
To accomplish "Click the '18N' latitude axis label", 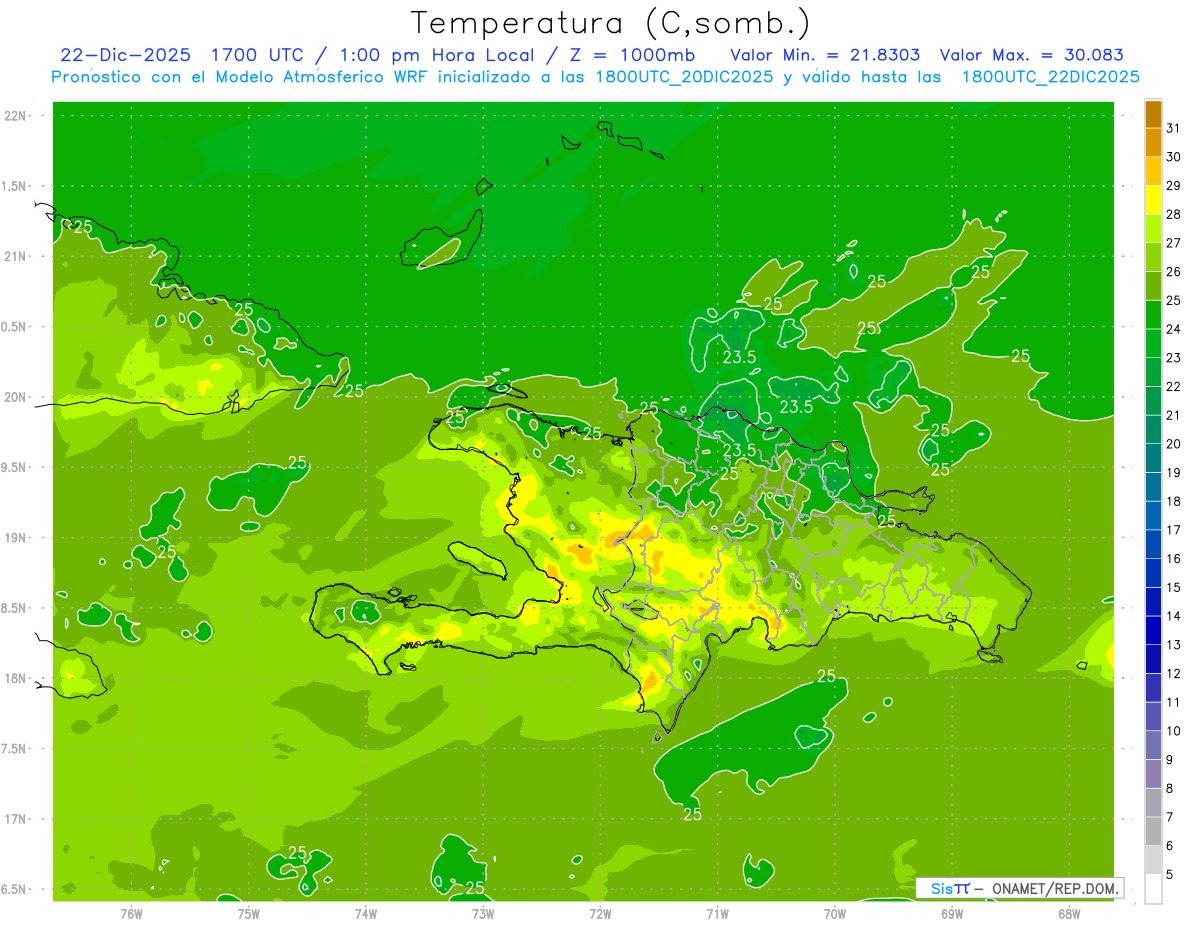I will [16, 679].
